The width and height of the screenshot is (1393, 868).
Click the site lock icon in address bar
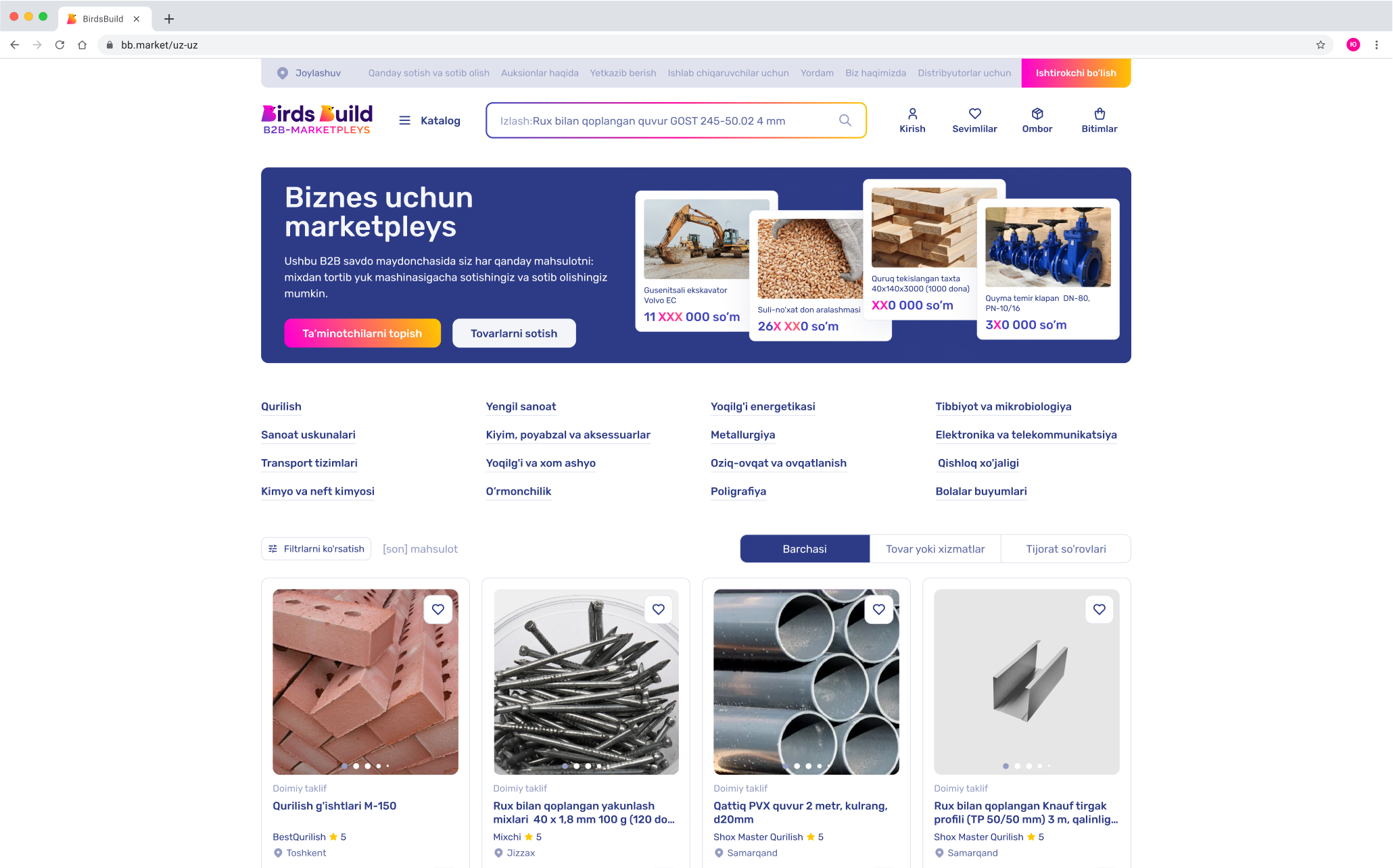110,45
